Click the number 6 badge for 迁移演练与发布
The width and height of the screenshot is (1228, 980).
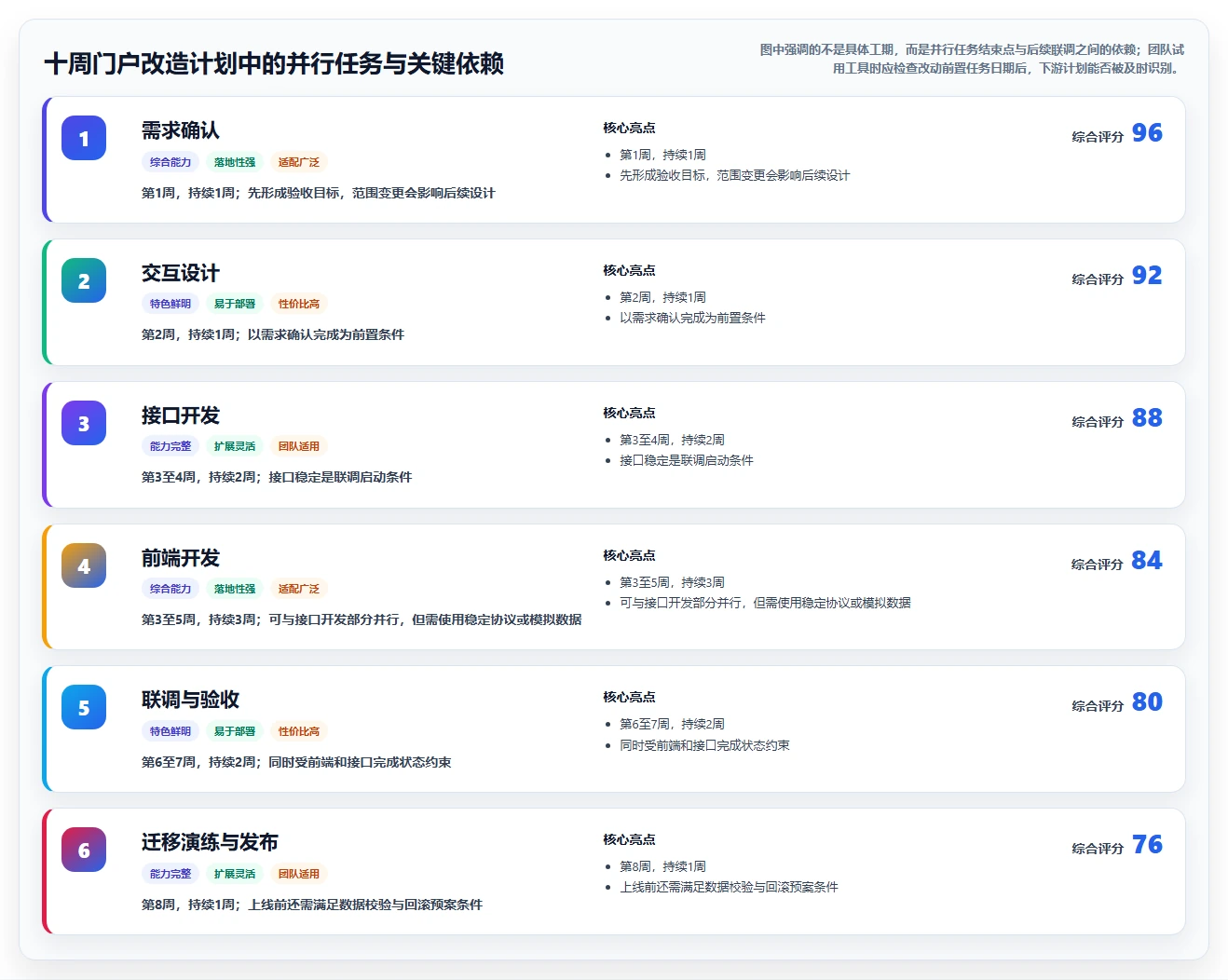pyautogui.click(x=84, y=850)
